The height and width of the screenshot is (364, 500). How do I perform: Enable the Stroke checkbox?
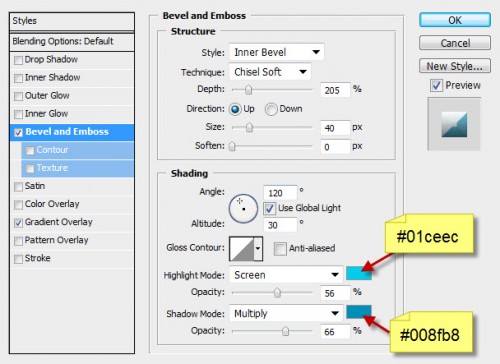tap(18, 259)
